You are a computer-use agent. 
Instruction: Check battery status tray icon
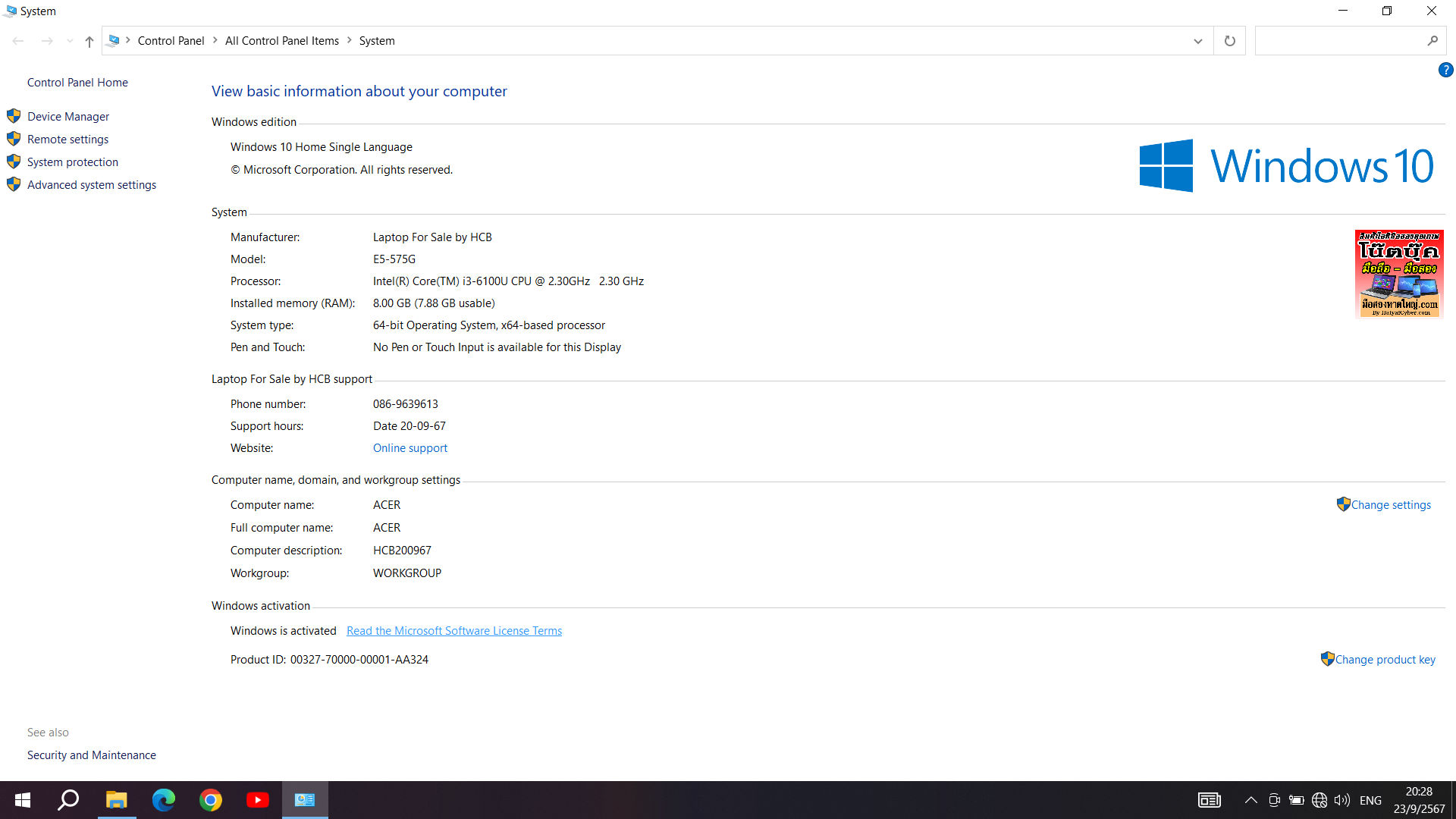(1297, 800)
